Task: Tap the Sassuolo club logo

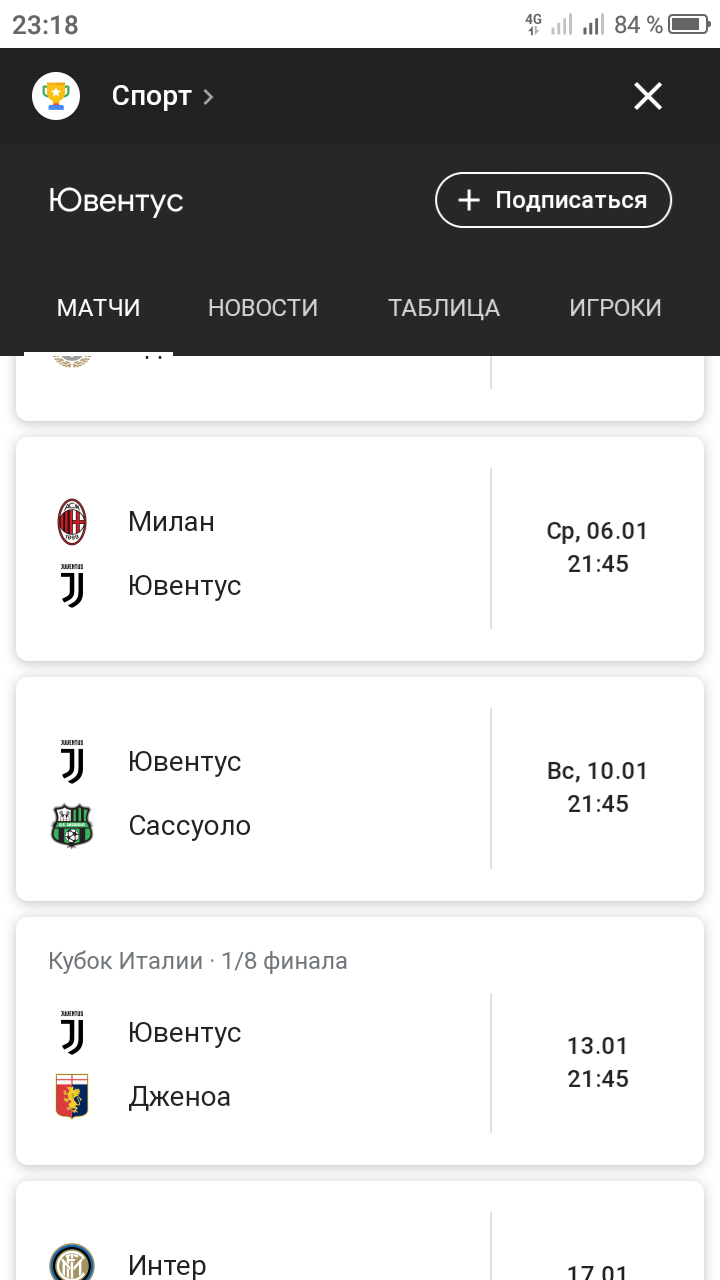Action: tap(72, 826)
